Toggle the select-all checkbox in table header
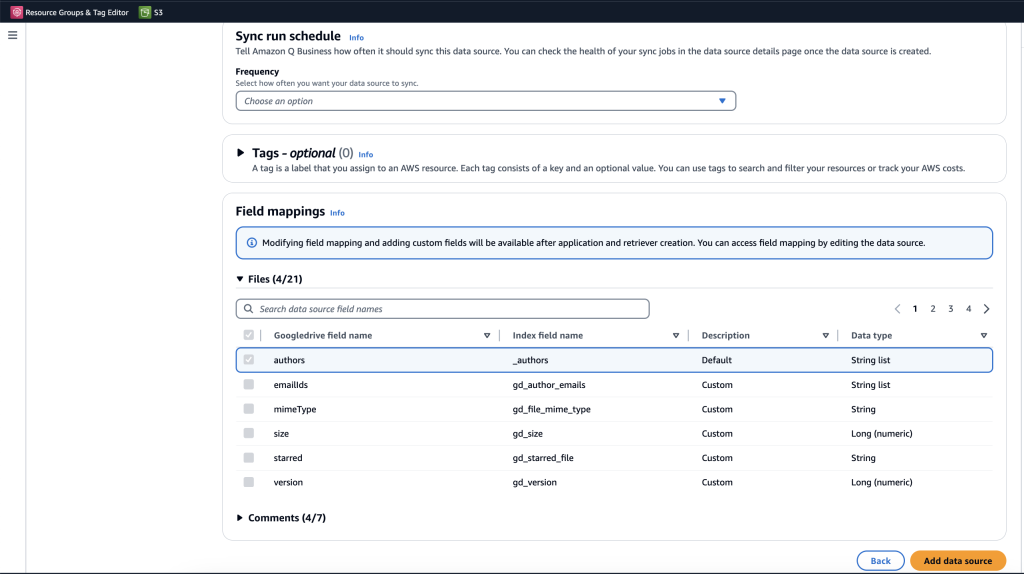1024x574 pixels. pyautogui.click(x=249, y=335)
